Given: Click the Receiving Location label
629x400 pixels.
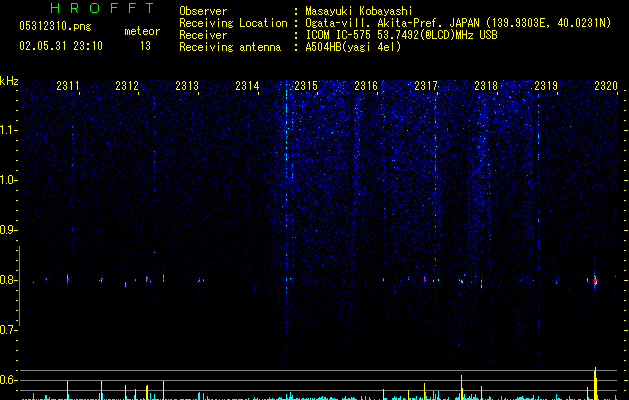Looking at the screenshot, I should tap(233, 23).
